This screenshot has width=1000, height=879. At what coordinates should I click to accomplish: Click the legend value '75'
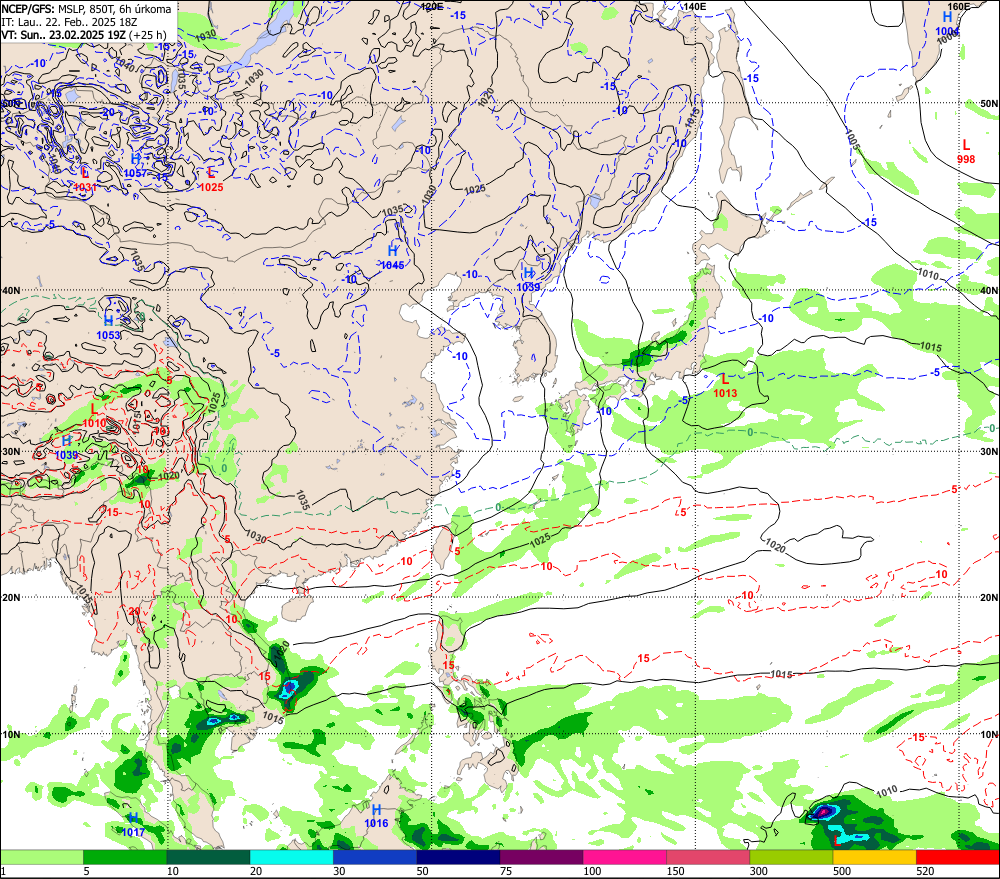click(x=506, y=871)
